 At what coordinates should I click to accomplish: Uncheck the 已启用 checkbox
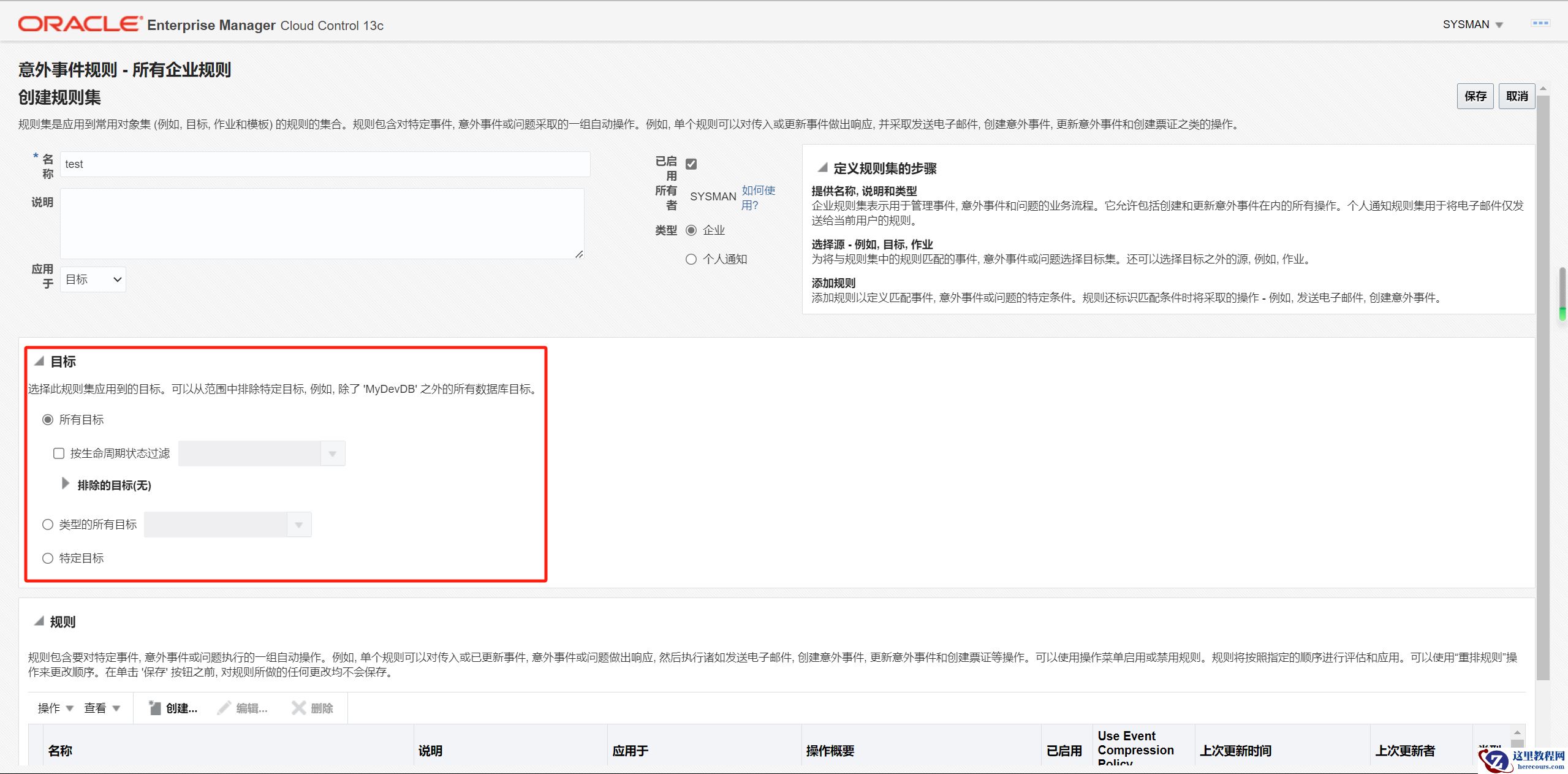691,164
